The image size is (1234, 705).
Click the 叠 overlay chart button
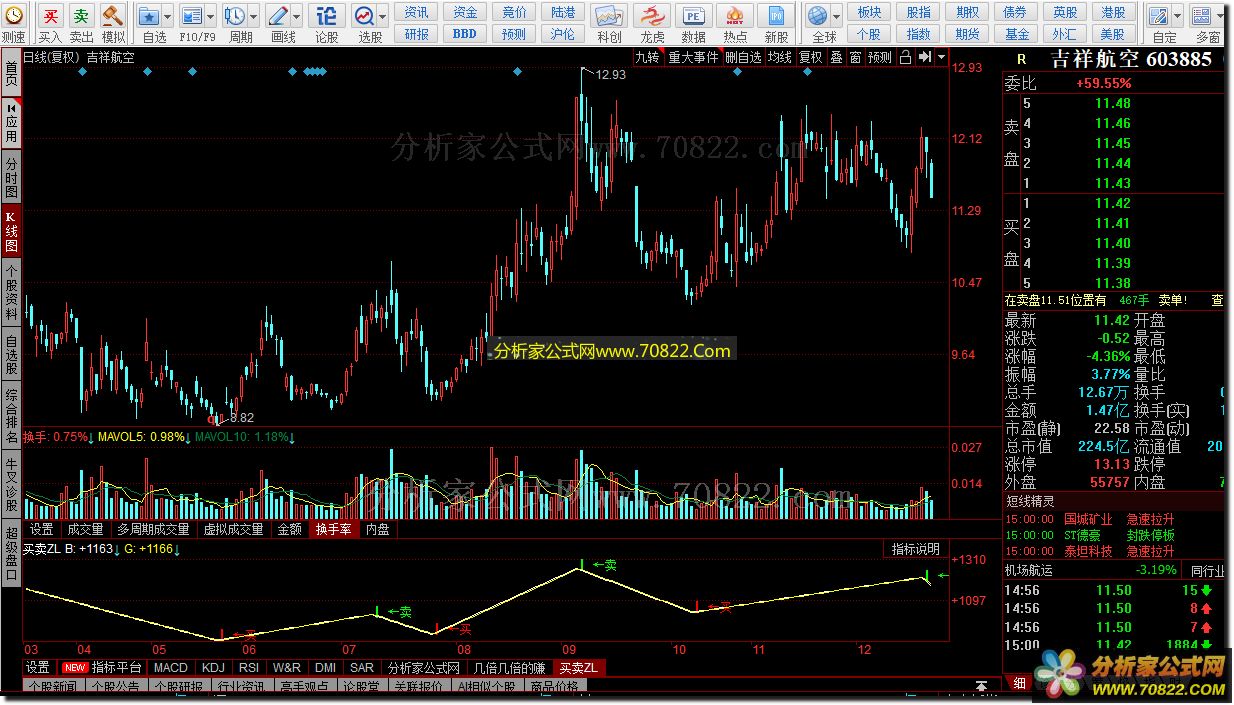click(837, 57)
